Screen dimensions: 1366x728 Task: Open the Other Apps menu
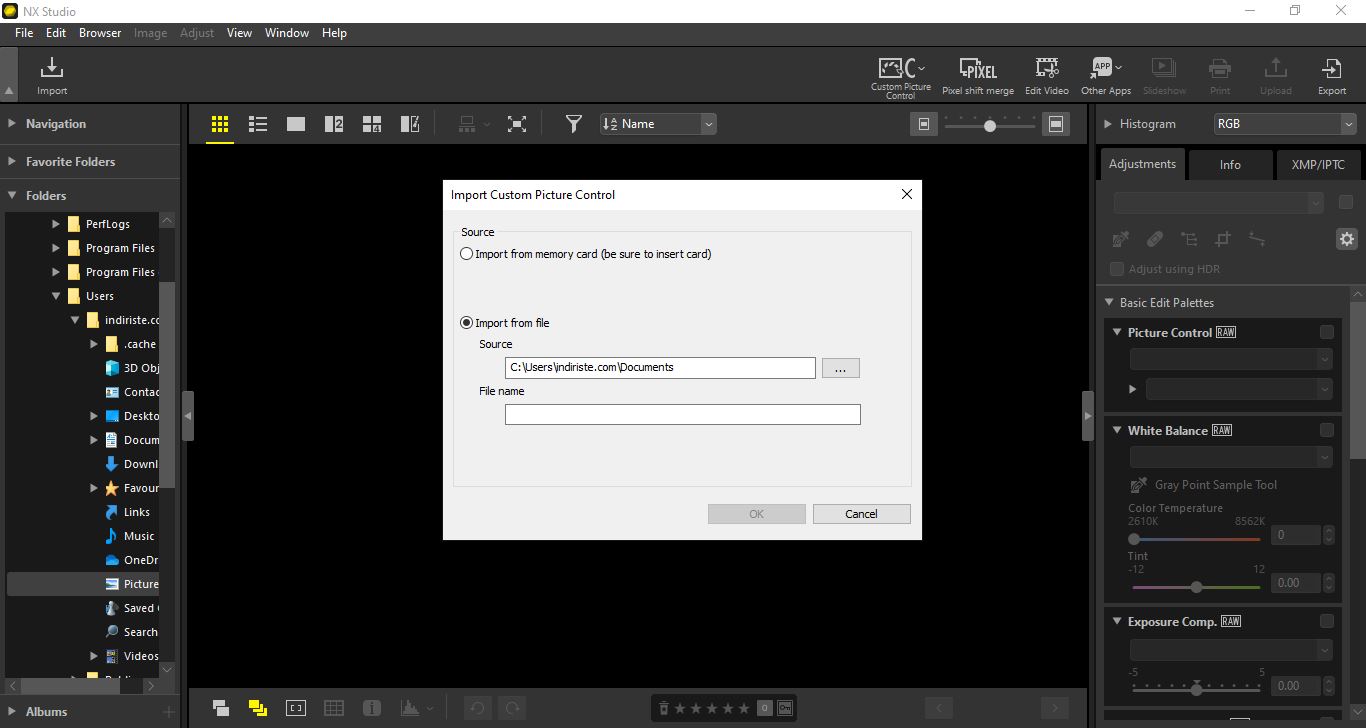point(1105,77)
